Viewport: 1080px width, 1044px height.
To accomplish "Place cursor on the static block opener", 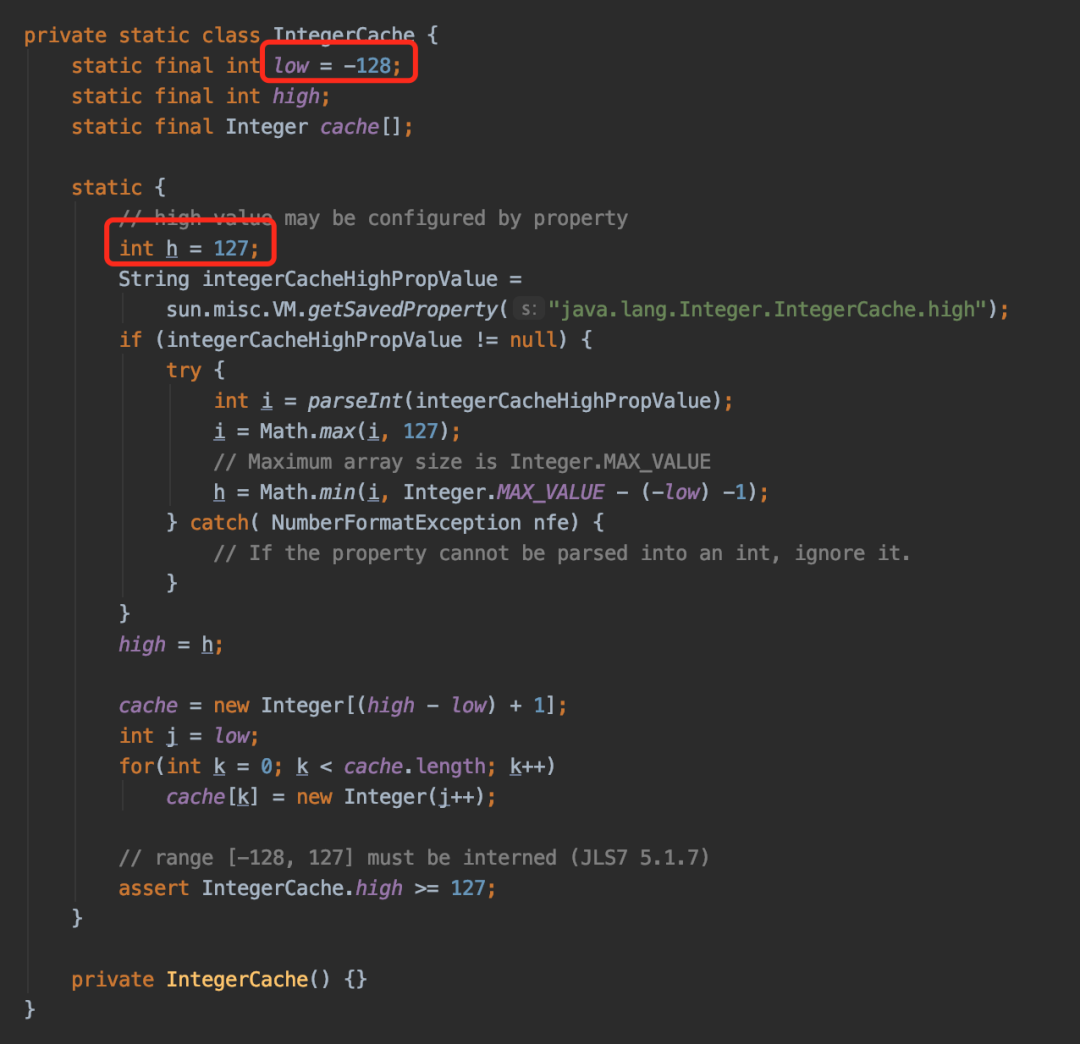I will pyautogui.click(x=118, y=187).
